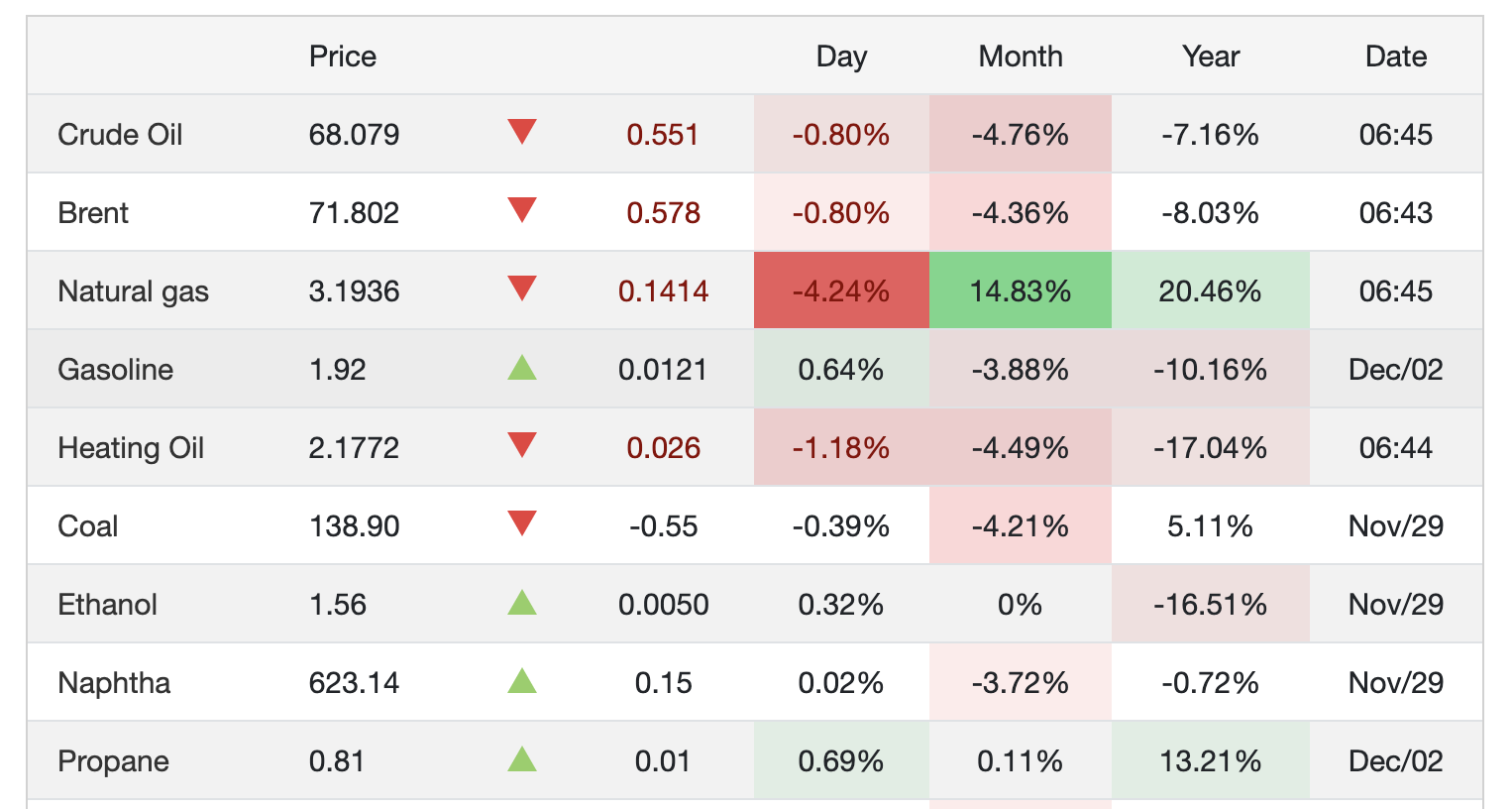The width and height of the screenshot is (1512, 809).
Task: Open the Natural gas commodity link
Action: coord(134,291)
